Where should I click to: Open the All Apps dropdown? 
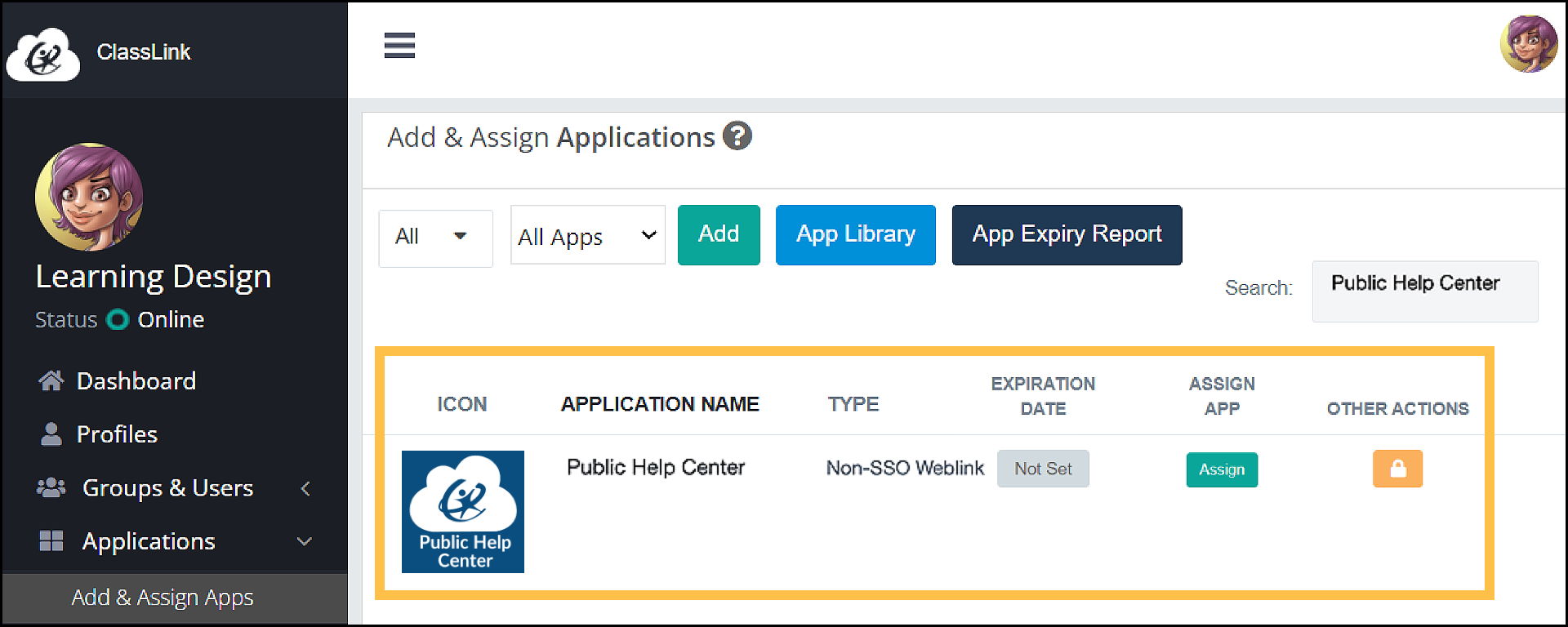587,236
